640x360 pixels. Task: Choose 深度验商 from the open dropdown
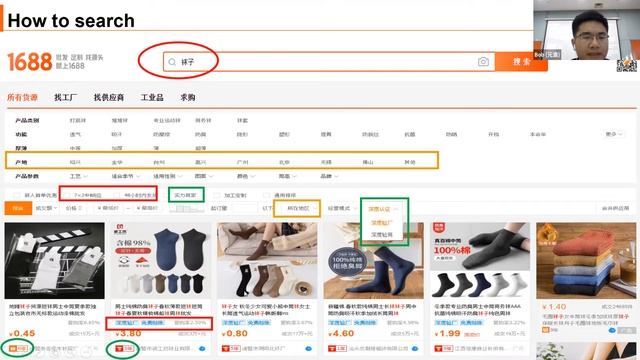pos(382,235)
